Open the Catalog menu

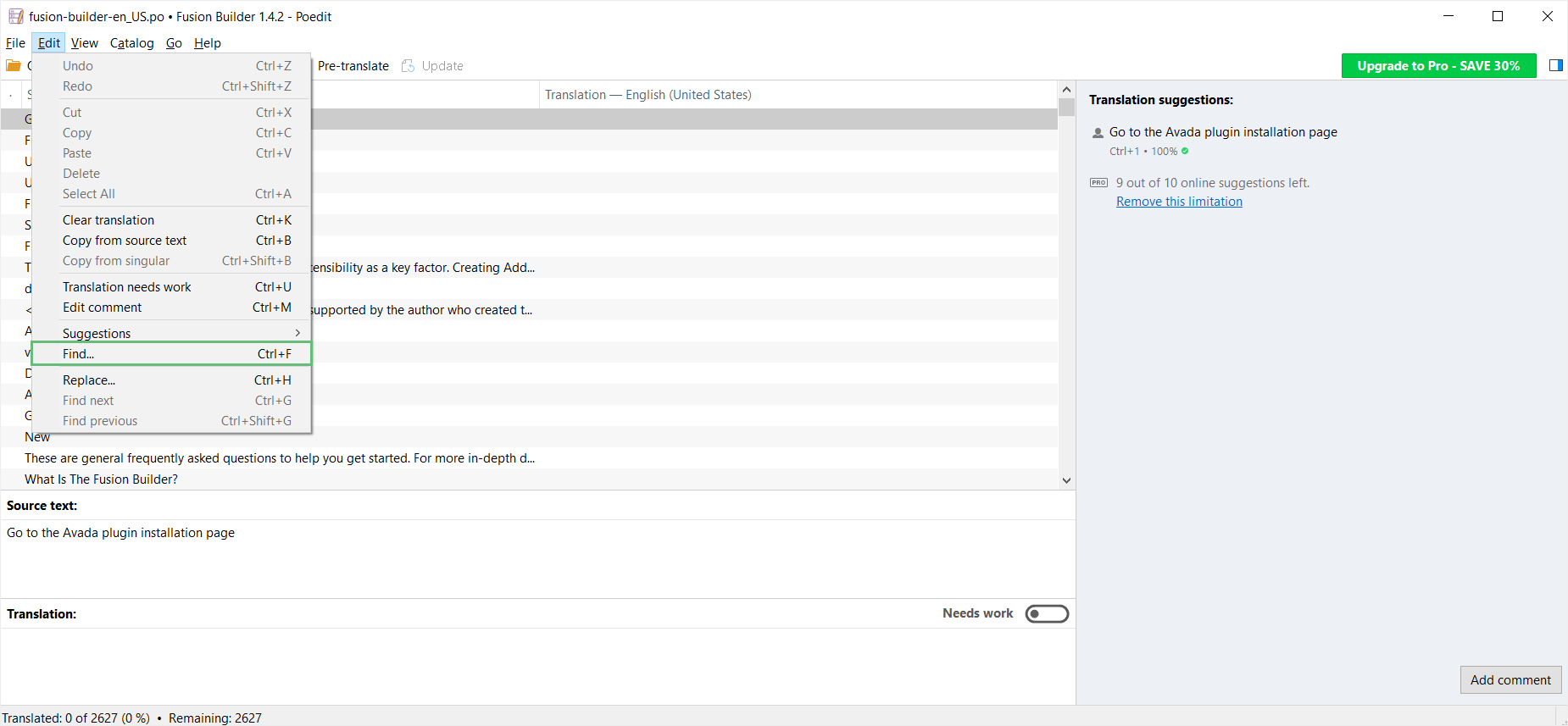coord(131,42)
